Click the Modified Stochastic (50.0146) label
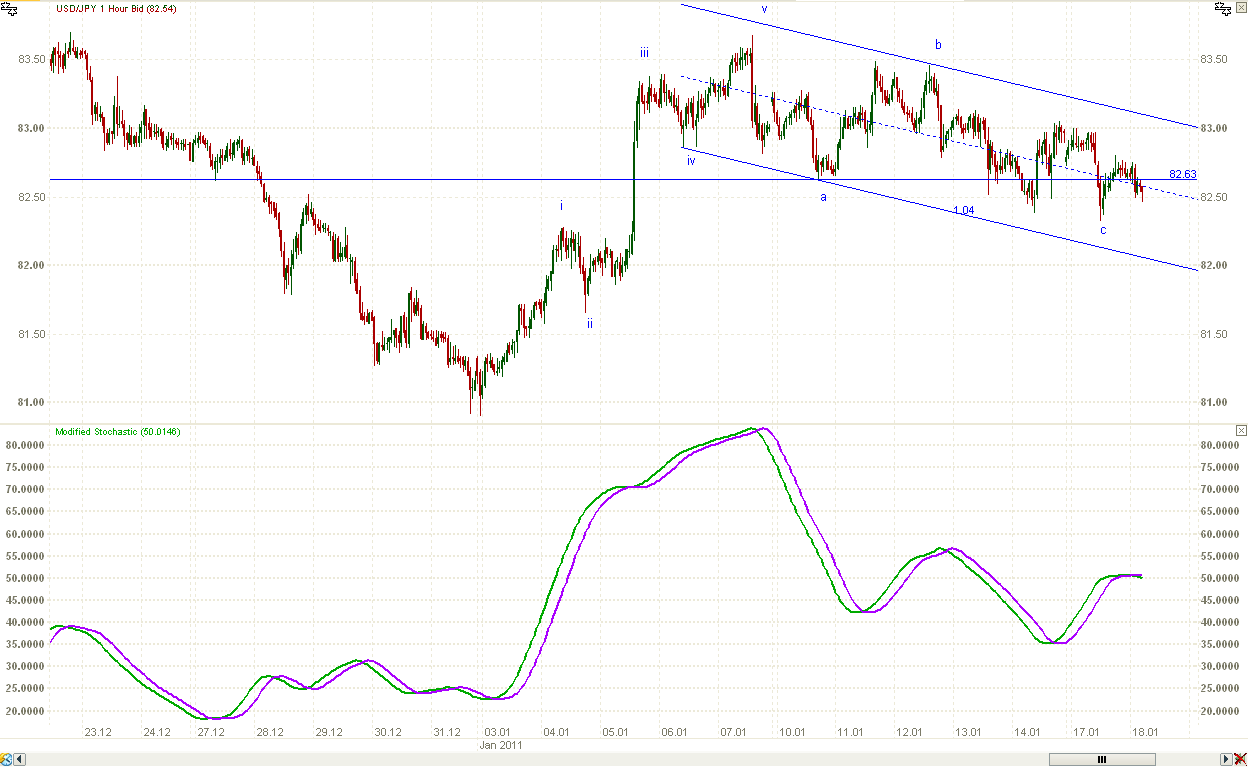 point(117,431)
